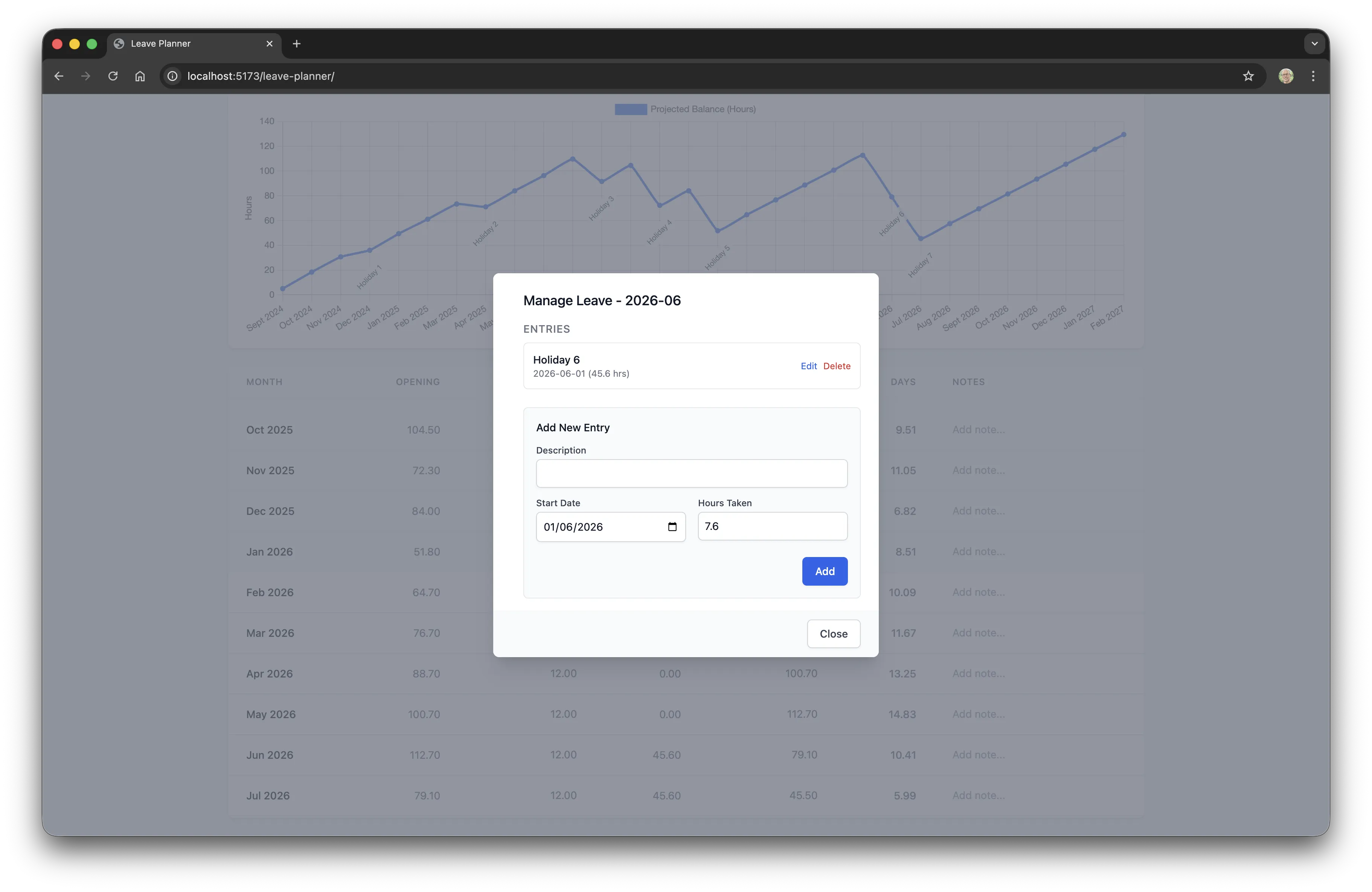The width and height of the screenshot is (1372, 892).
Task: Click the 45.60 taken value for Jul 2026
Action: [x=666, y=795]
